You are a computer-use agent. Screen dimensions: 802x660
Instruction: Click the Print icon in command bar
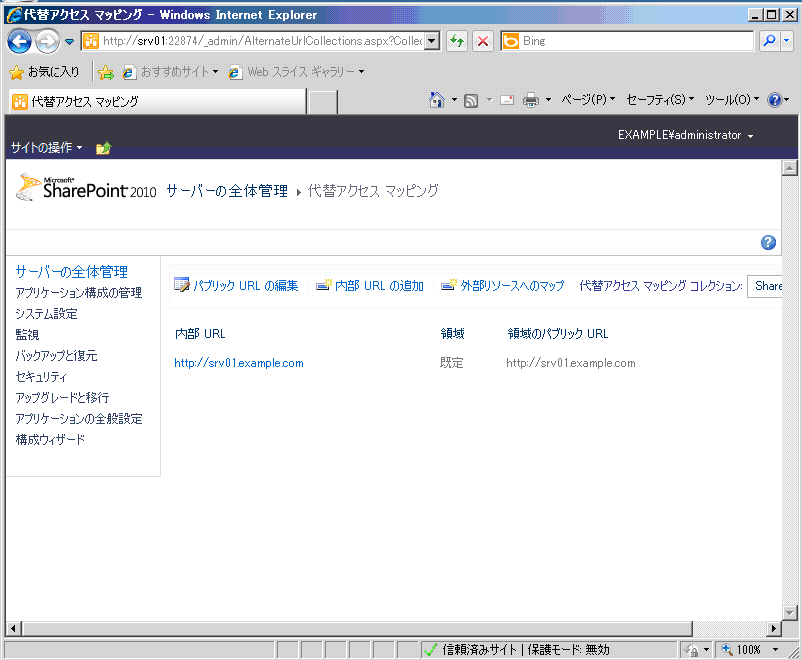point(530,100)
